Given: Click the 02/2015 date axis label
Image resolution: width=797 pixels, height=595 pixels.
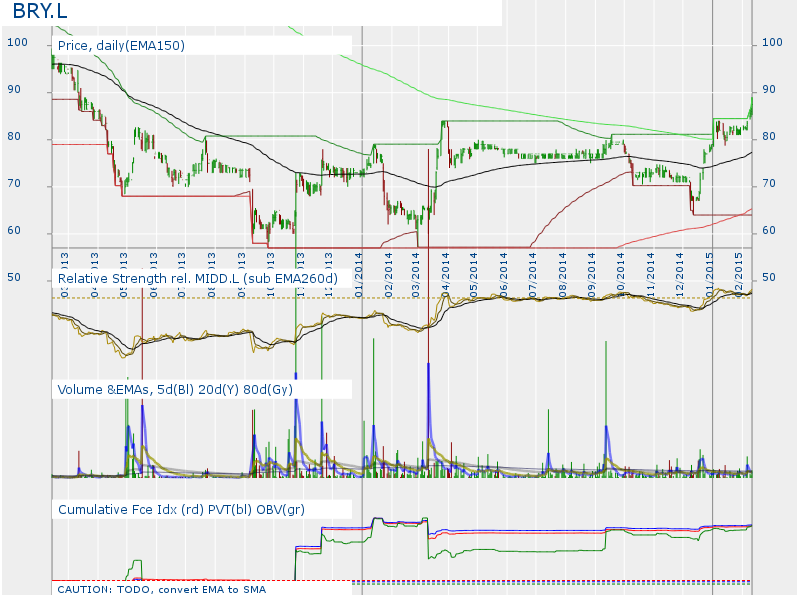Looking at the screenshot, I should [739, 274].
